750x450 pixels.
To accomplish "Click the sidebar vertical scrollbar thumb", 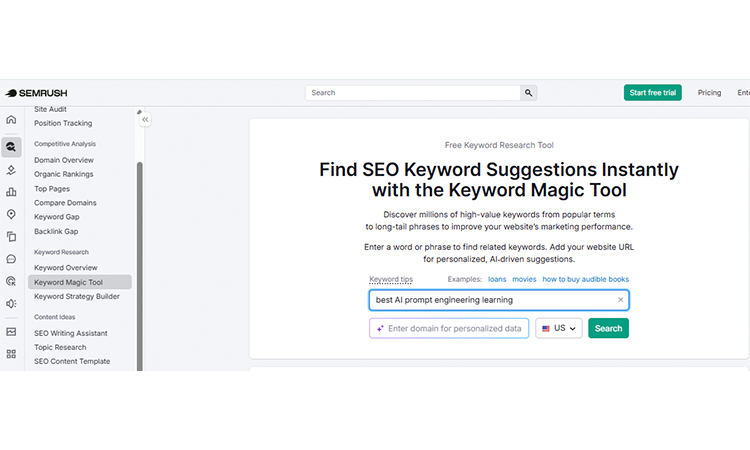I will point(140,266).
